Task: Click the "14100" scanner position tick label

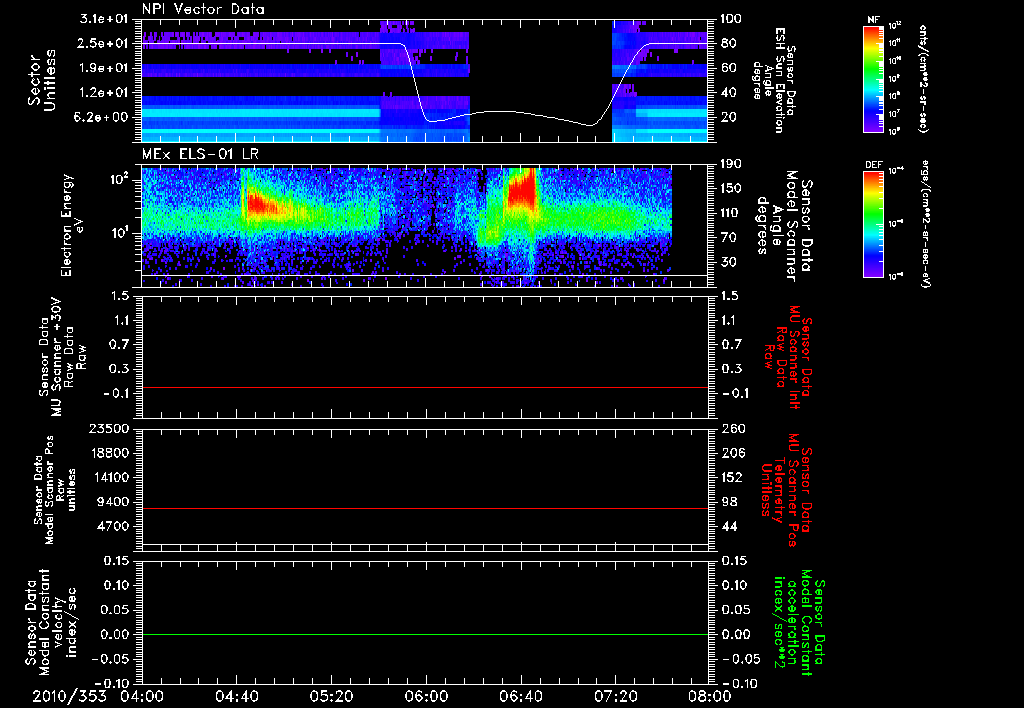Action: pos(110,477)
